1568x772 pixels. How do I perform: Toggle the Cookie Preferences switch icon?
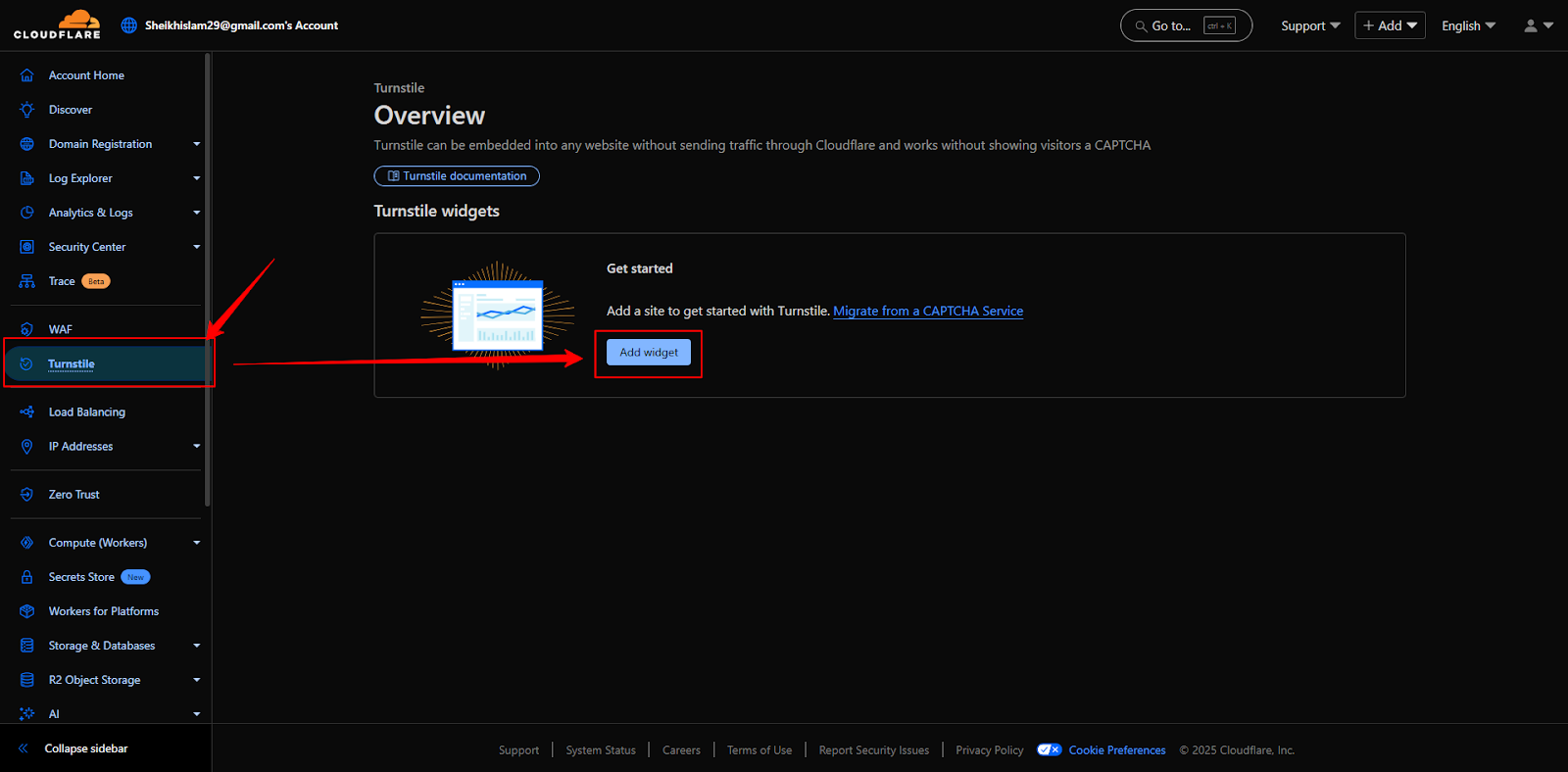[x=1050, y=749]
